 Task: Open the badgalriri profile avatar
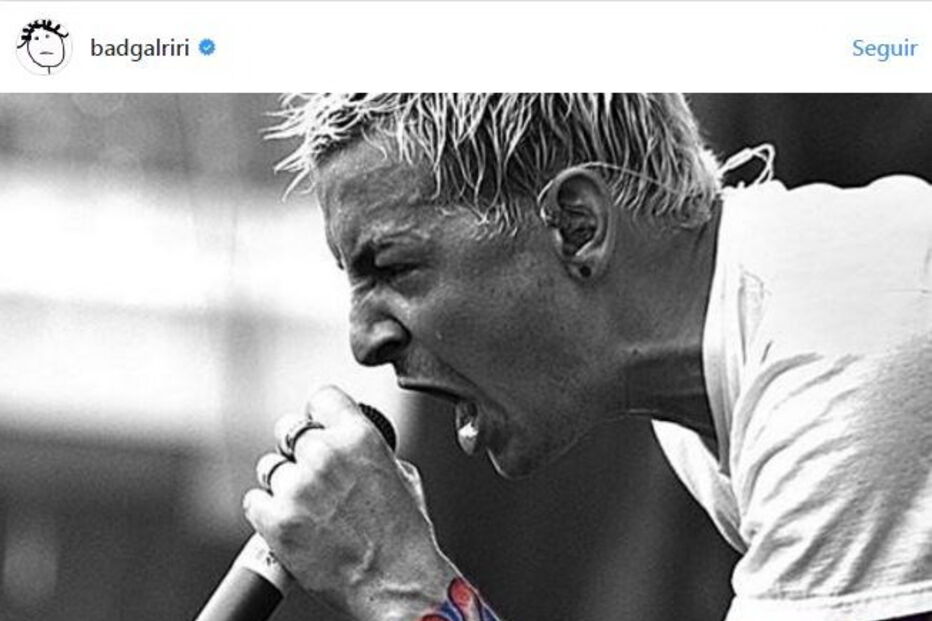click(x=44, y=47)
